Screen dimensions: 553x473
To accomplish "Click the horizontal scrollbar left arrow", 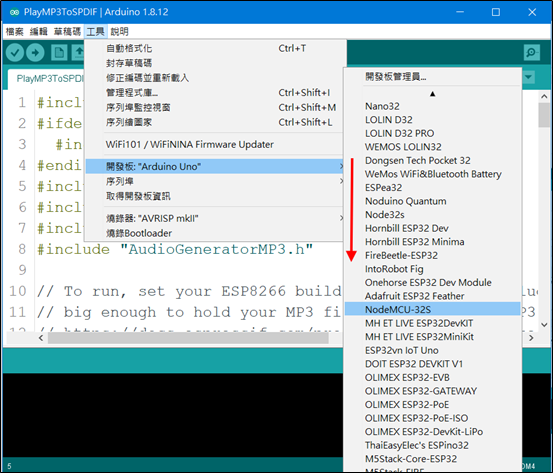I will point(41,338).
